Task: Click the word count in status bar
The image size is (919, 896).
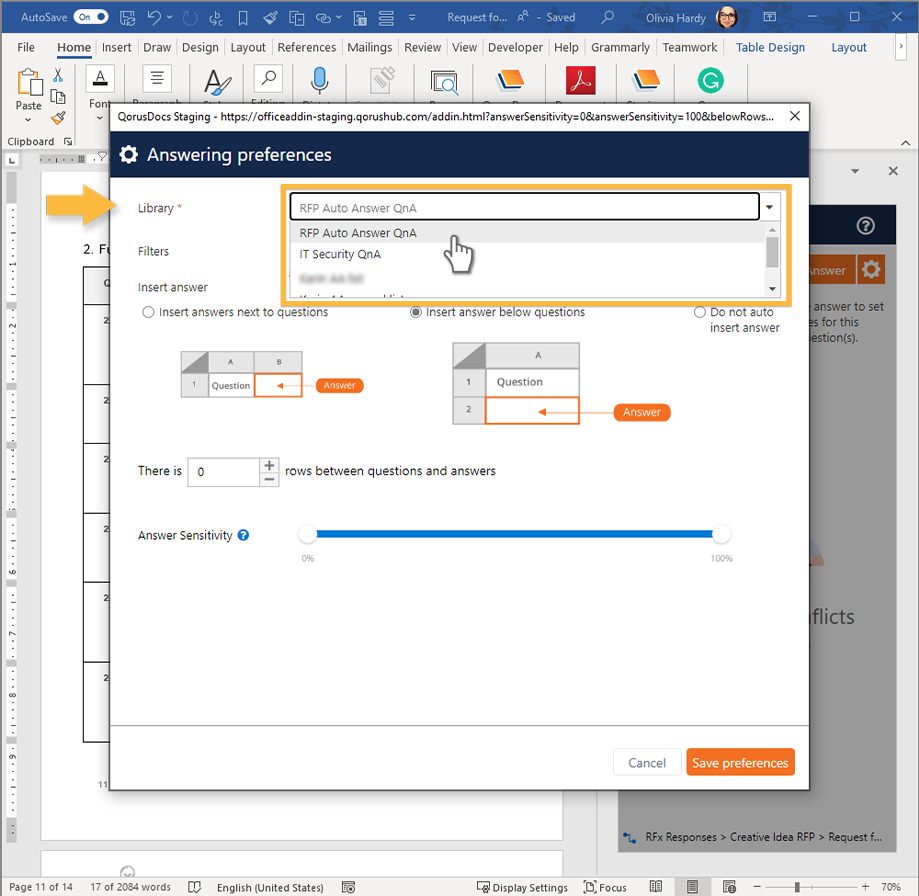Action: tap(130, 887)
